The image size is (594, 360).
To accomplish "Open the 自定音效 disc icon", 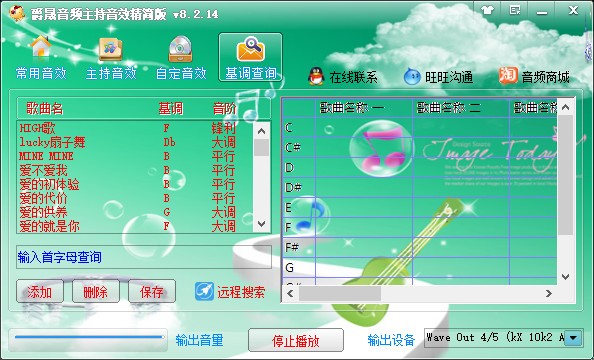I will tap(181, 57).
